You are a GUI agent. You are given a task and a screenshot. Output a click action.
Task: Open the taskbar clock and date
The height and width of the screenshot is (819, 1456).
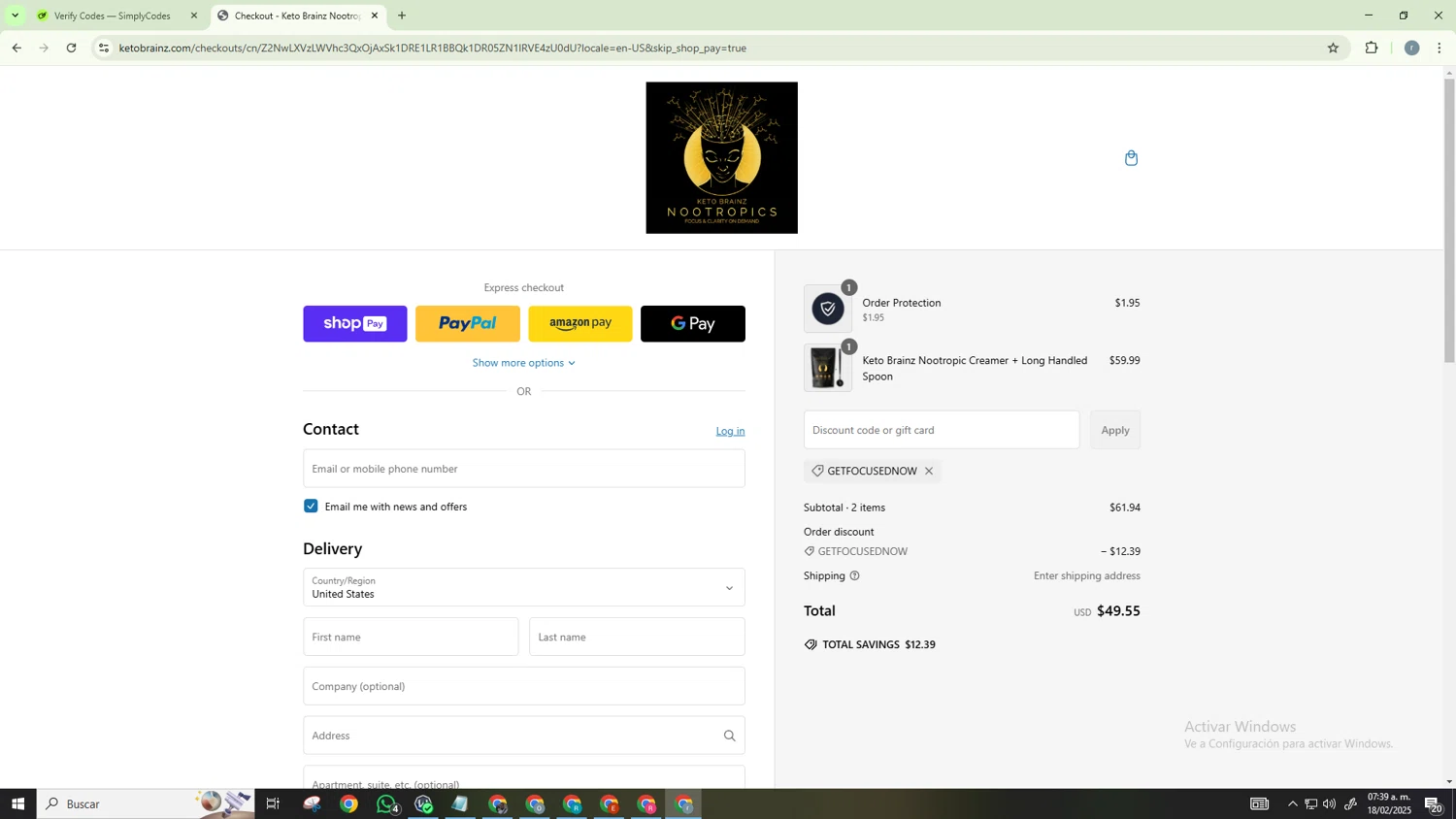(1389, 804)
